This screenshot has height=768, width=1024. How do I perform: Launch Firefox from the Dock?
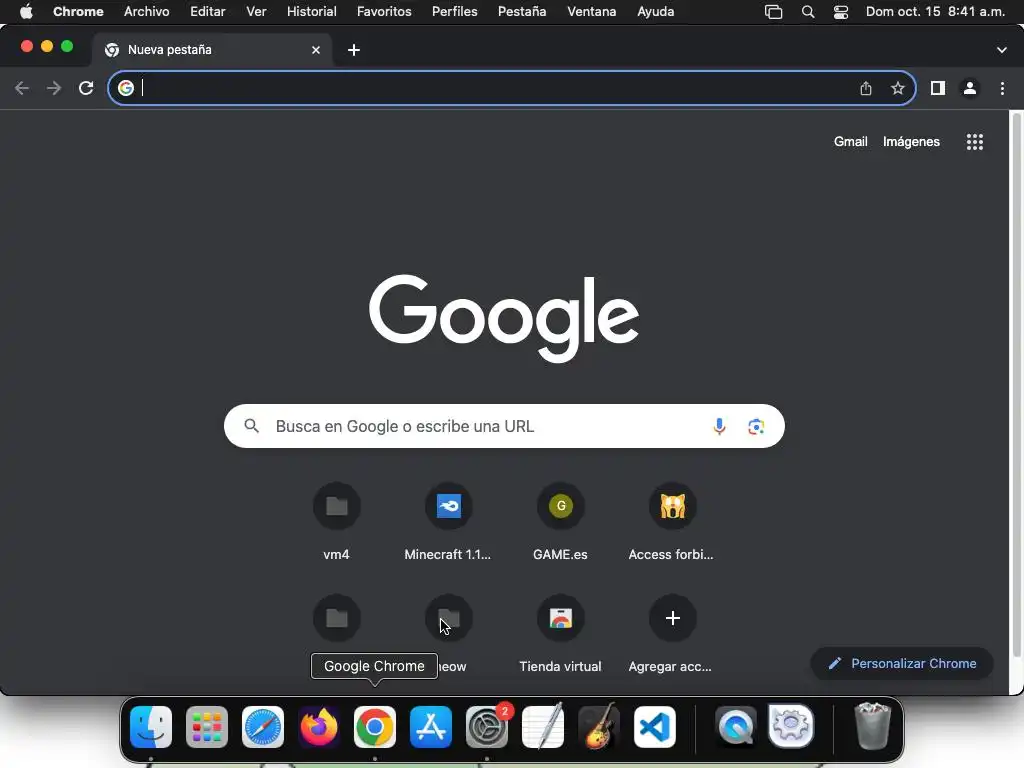click(x=319, y=727)
